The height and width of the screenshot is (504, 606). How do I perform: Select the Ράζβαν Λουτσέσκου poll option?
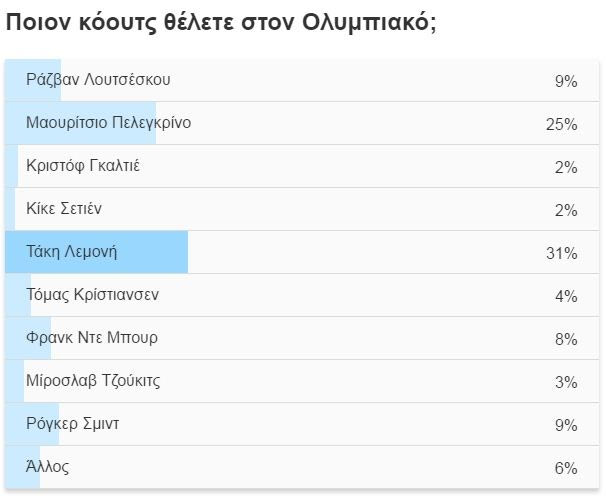click(105, 80)
